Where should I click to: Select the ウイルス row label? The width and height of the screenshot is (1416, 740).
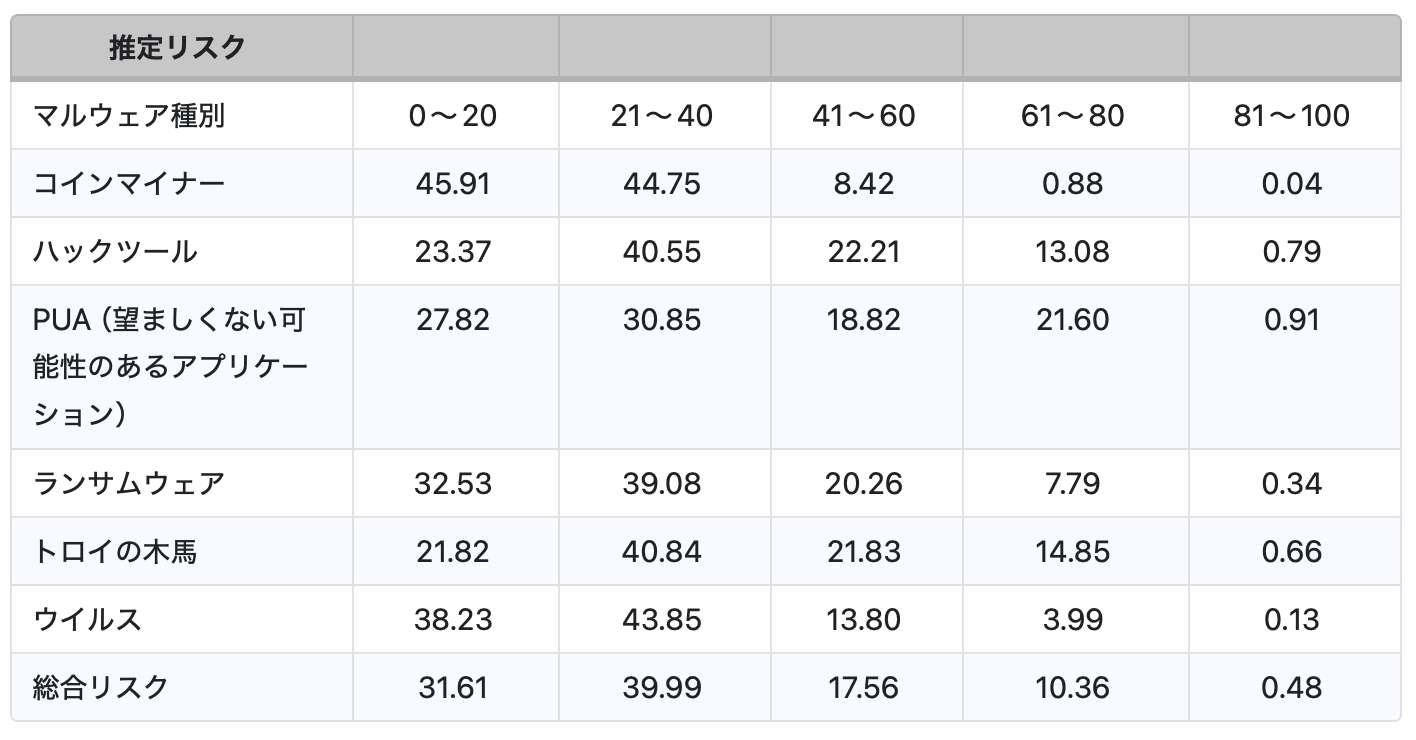point(88,619)
